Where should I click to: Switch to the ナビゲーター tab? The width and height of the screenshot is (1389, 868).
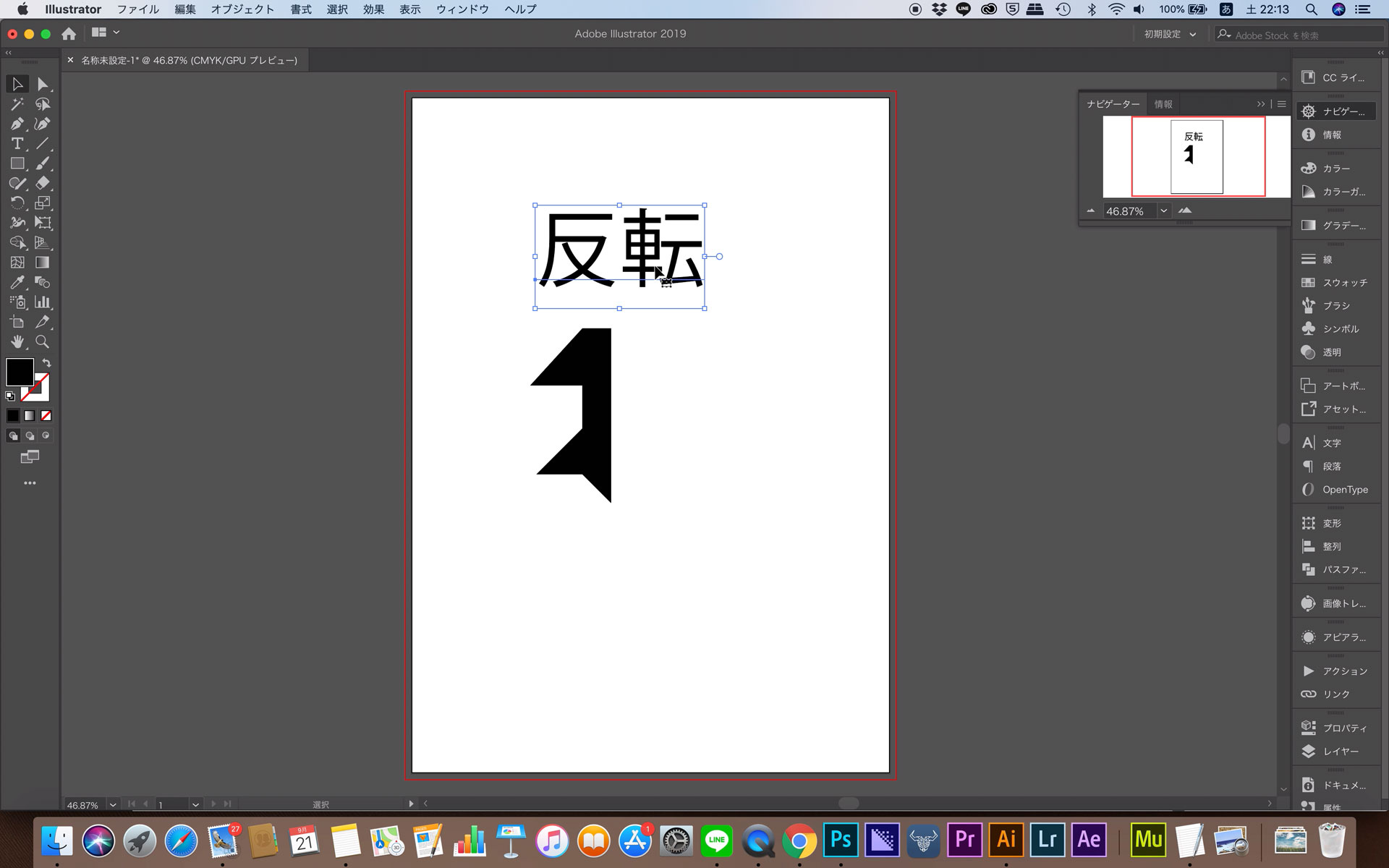[x=1113, y=104]
